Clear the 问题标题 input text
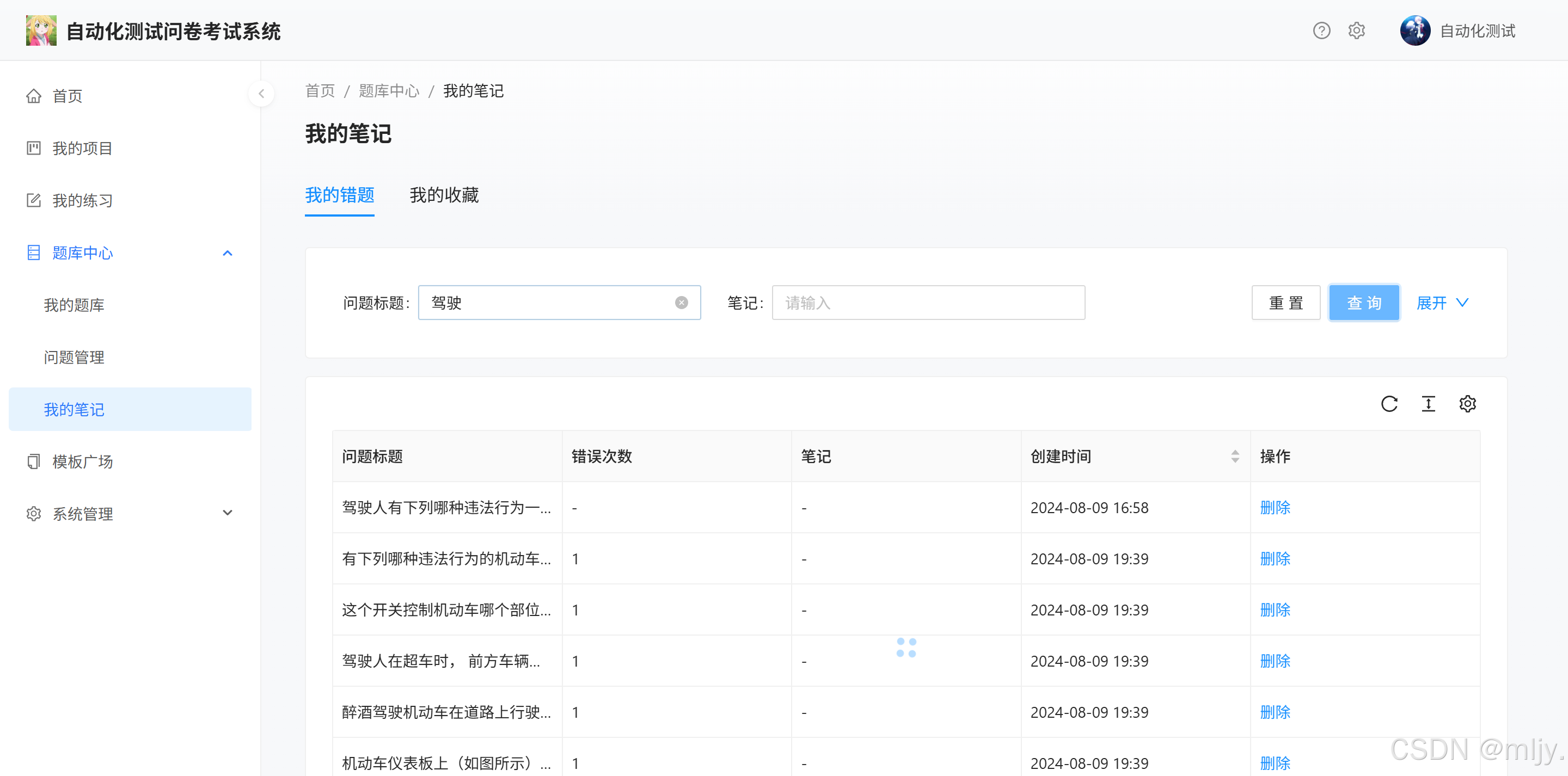Screen dimensions: 1568x776 [681, 303]
